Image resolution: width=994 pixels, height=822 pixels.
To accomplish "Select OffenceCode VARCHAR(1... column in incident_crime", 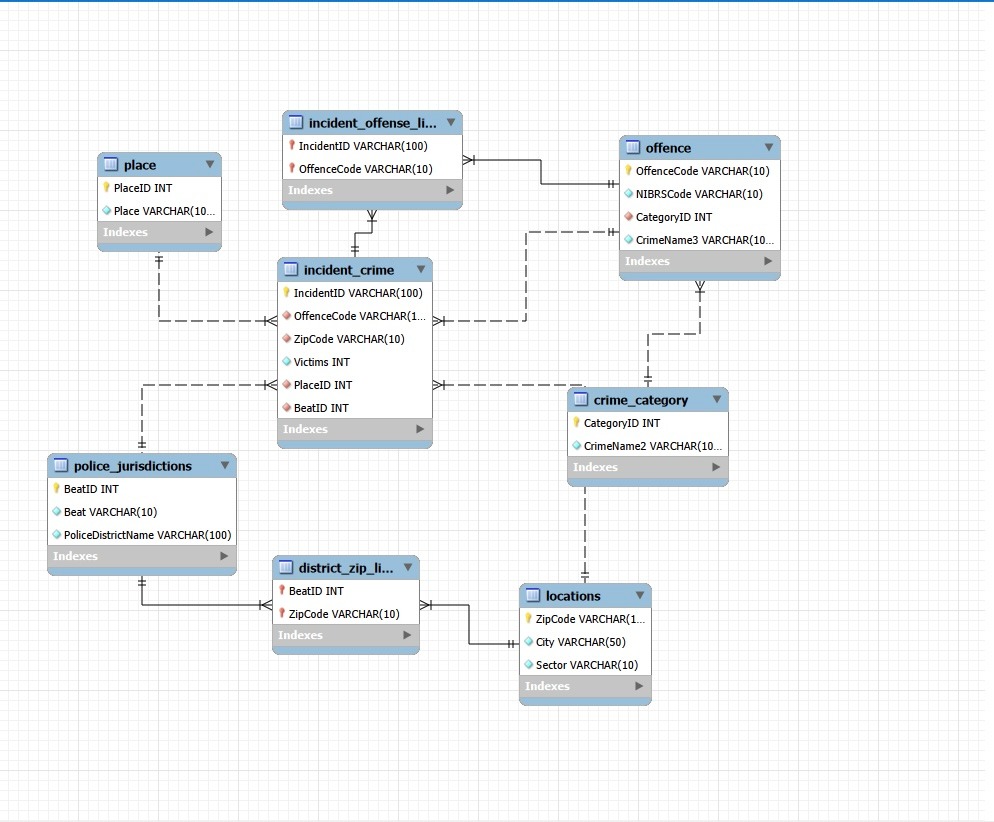I will [x=355, y=316].
